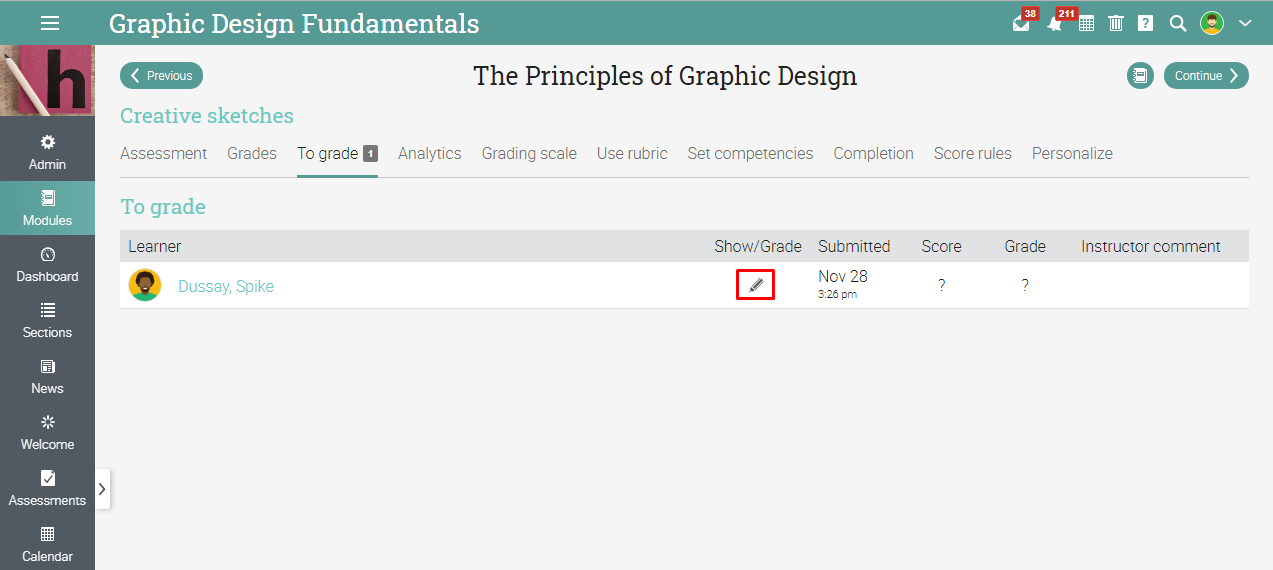
Task: Open Modules in the left sidebar
Action: click(x=47, y=208)
